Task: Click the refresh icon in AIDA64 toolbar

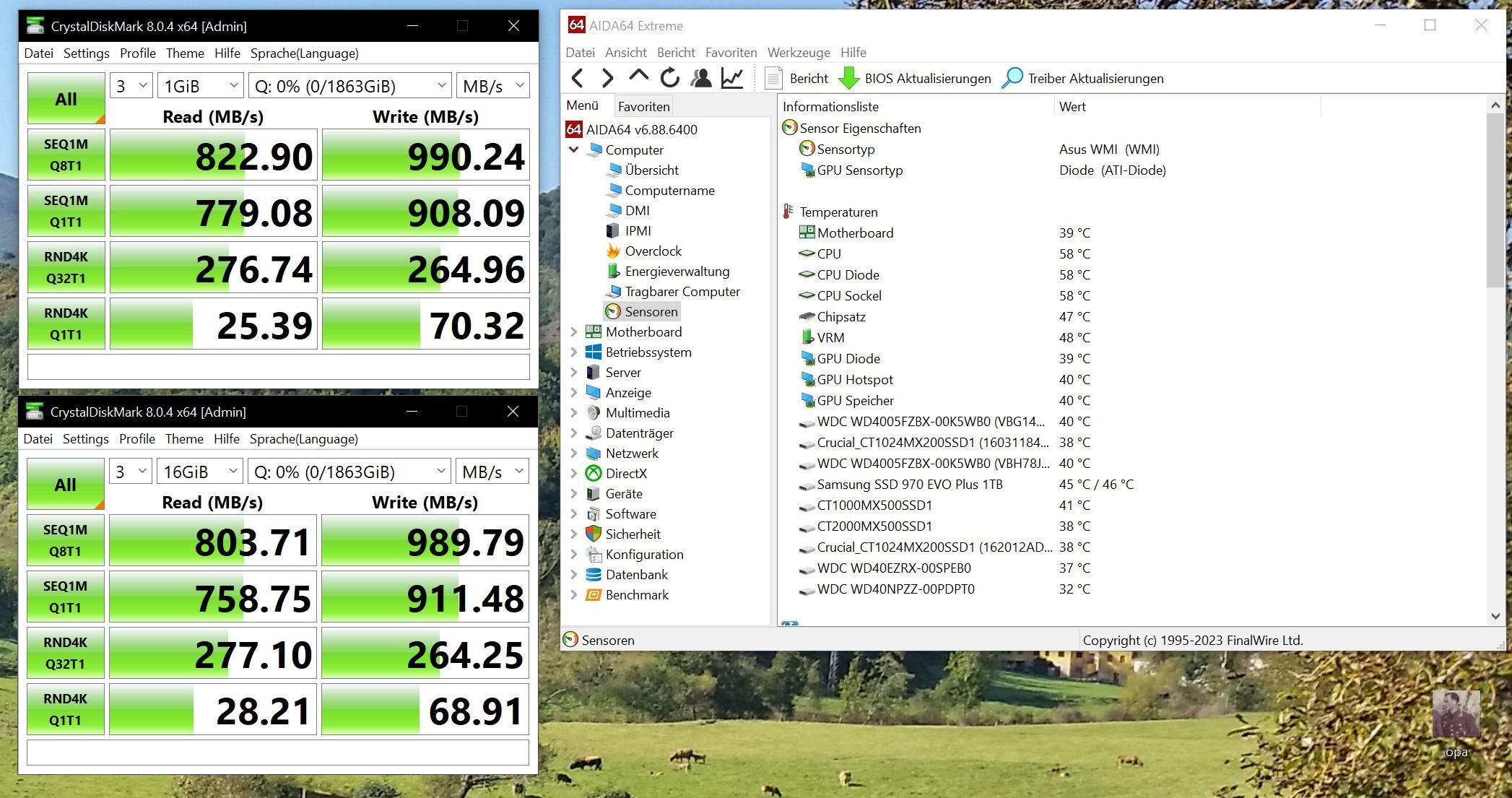Action: (669, 78)
